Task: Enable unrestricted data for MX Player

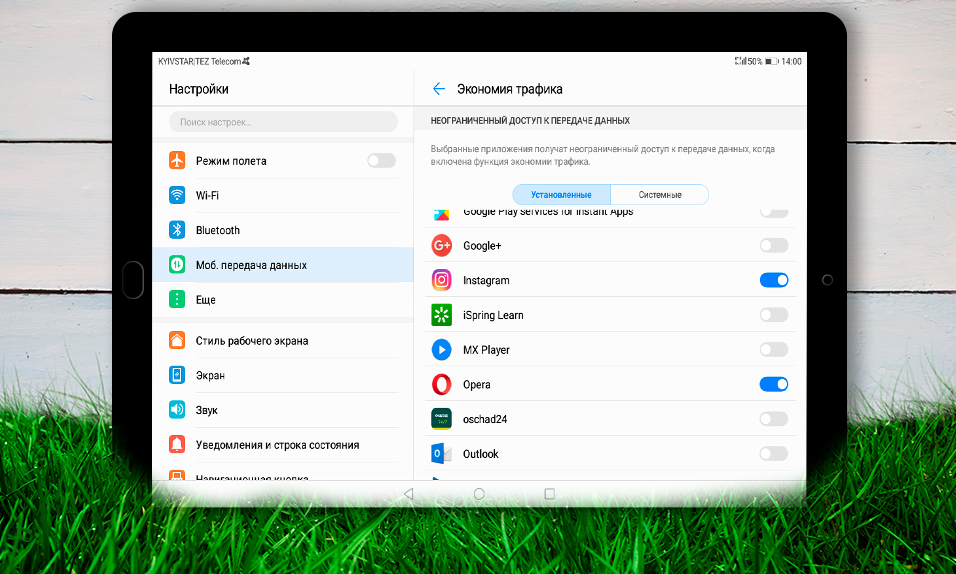Action: [x=774, y=350]
